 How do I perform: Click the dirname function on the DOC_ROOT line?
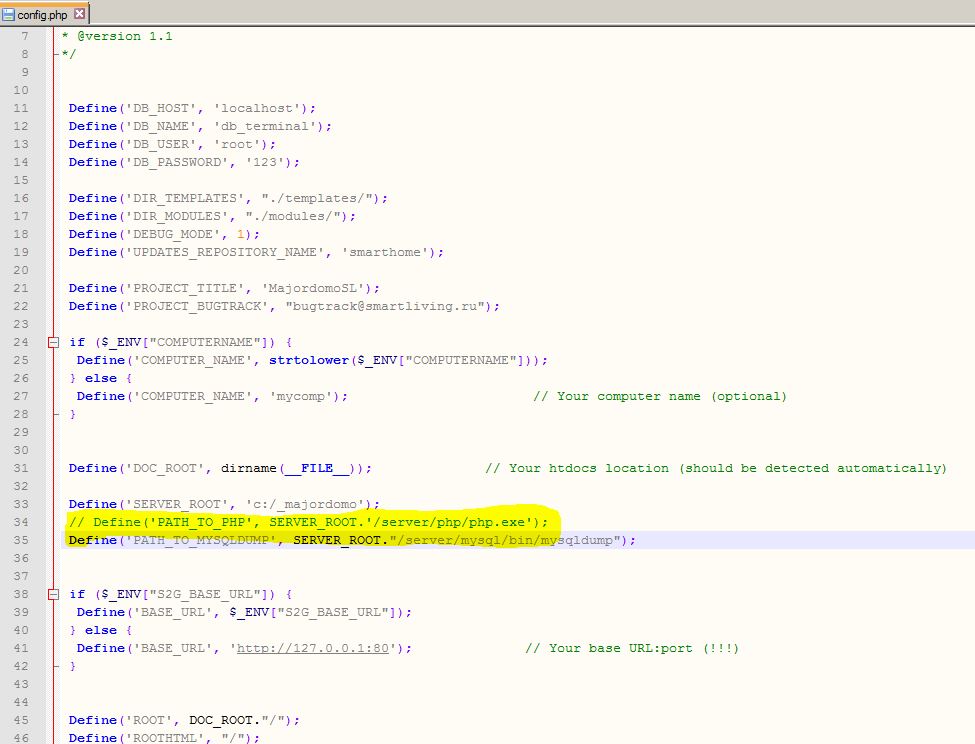(x=249, y=468)
